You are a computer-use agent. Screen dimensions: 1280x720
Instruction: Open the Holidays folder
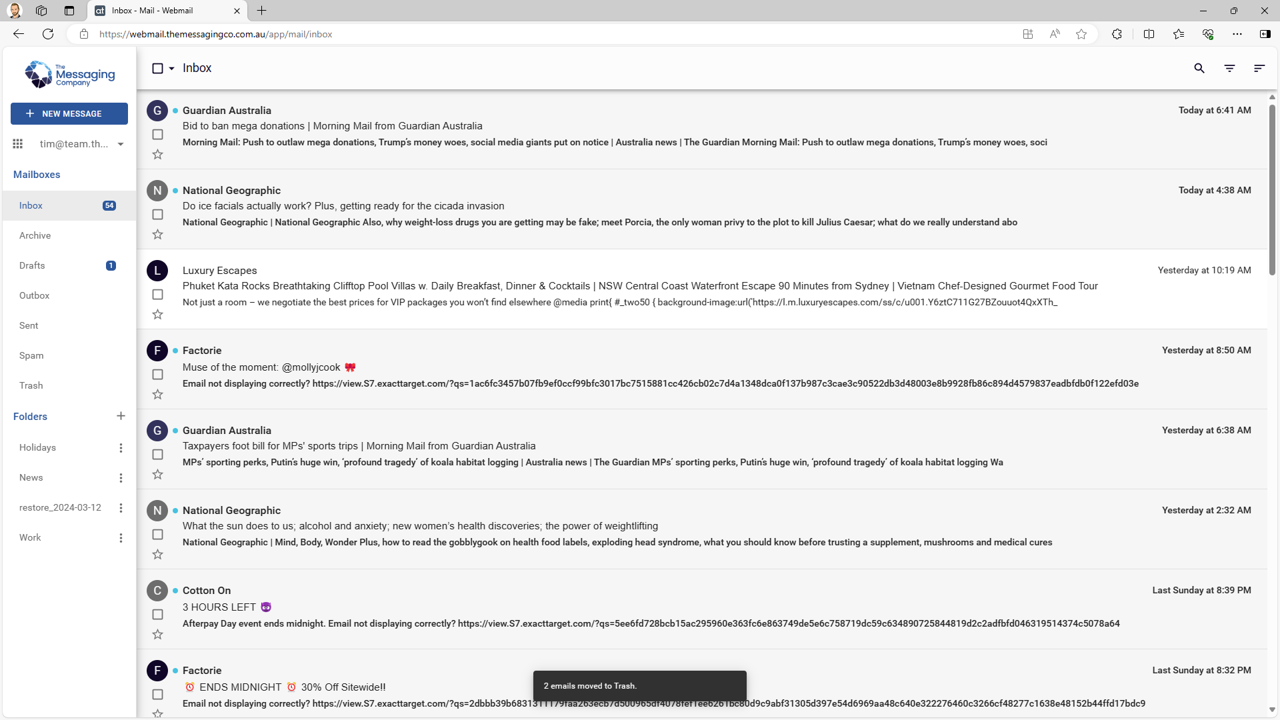37,448
